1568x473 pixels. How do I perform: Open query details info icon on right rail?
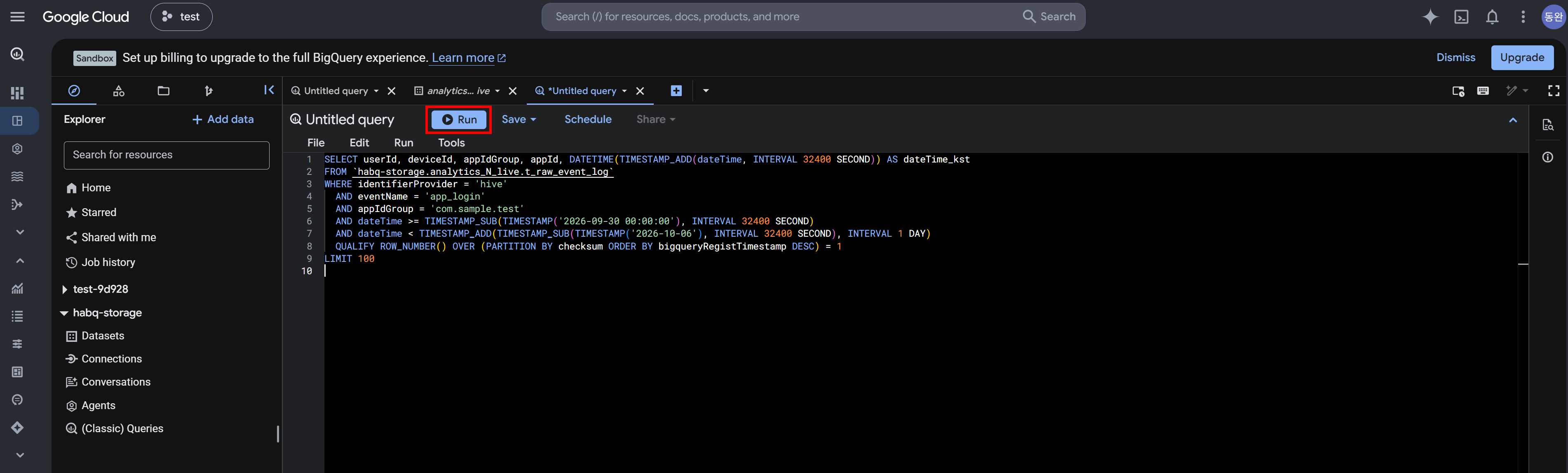coord(1547,157)
